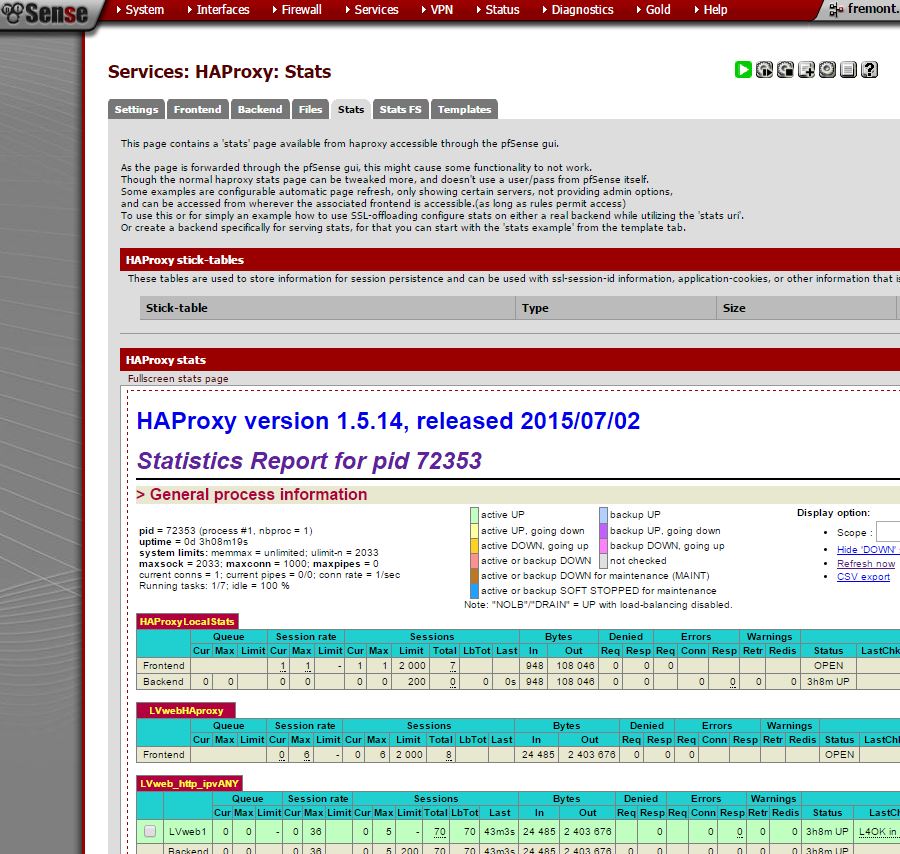Open the Frontend tab
The image size is (900, 854).
pyautogui.click(x=197, y=109)
